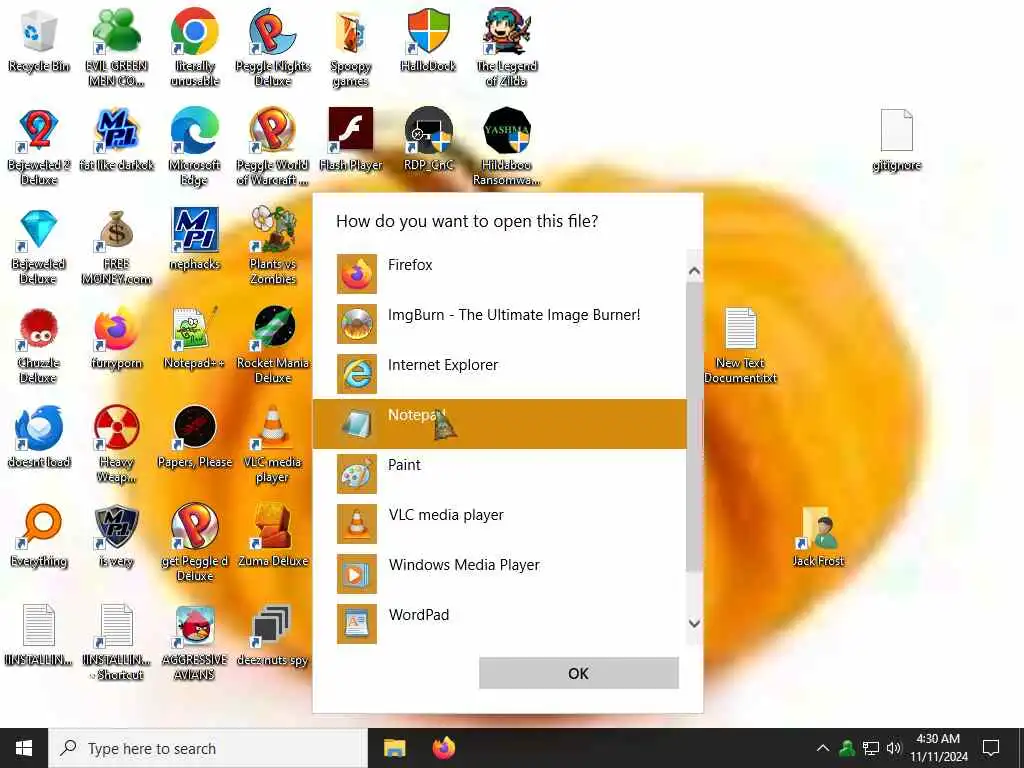Click the app list scroll-up arrow

(x=695, y=270)
